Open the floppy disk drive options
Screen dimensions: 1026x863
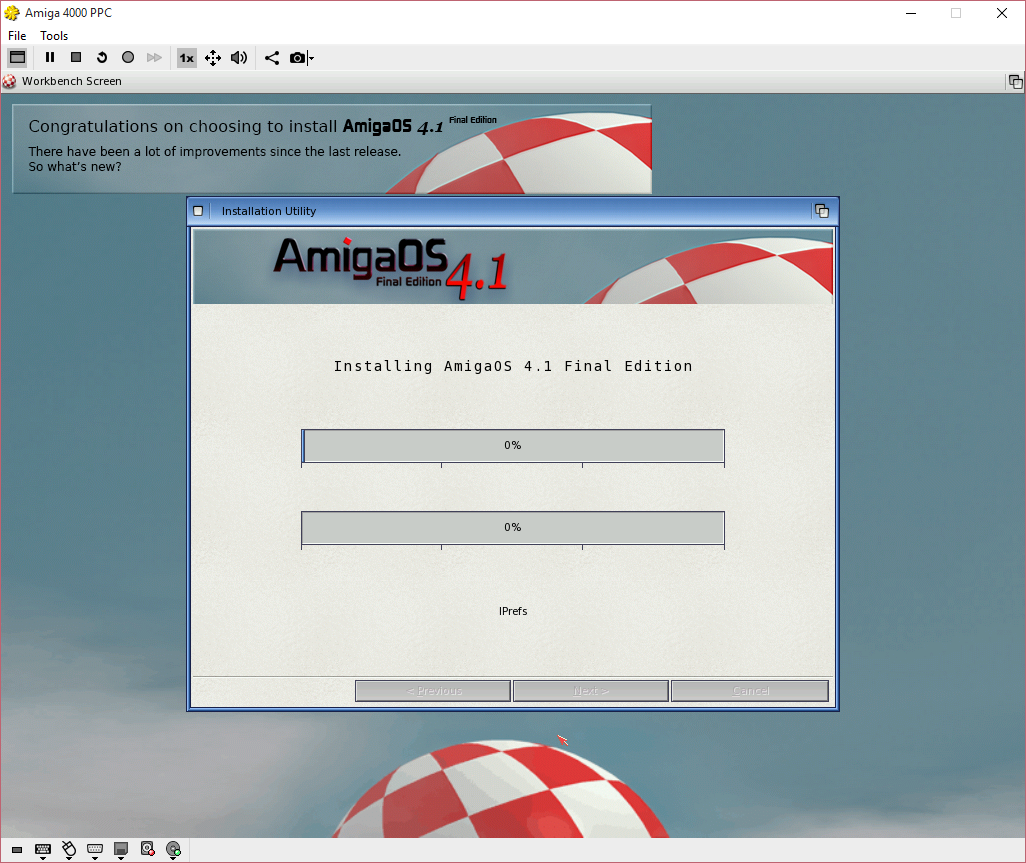pyautogui.click(x=121, y=851)
